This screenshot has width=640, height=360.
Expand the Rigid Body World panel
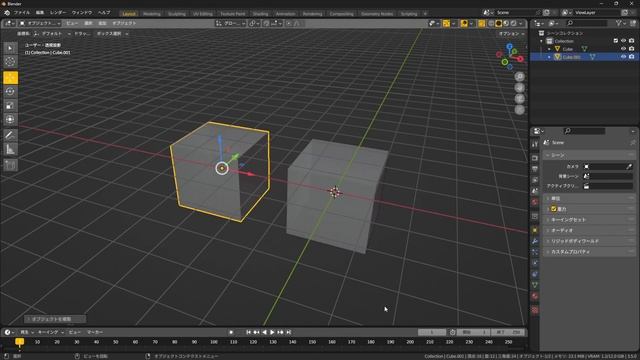(x=590, y=241)
